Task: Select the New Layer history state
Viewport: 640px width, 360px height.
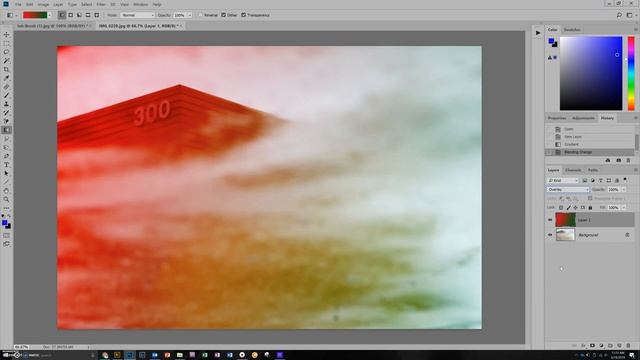Action: click(590, 137)
